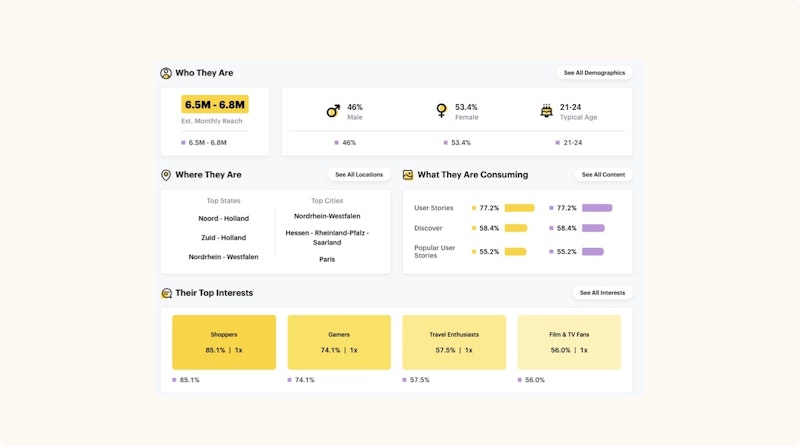
Task: Open See All Locations
Action: [x=358, y=175]
